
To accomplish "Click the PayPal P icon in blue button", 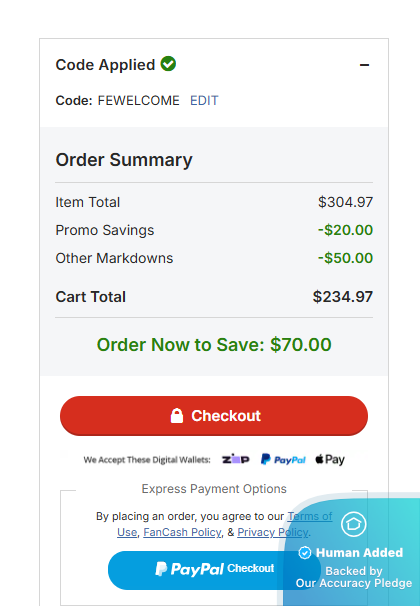I will [x=161, y=569].
